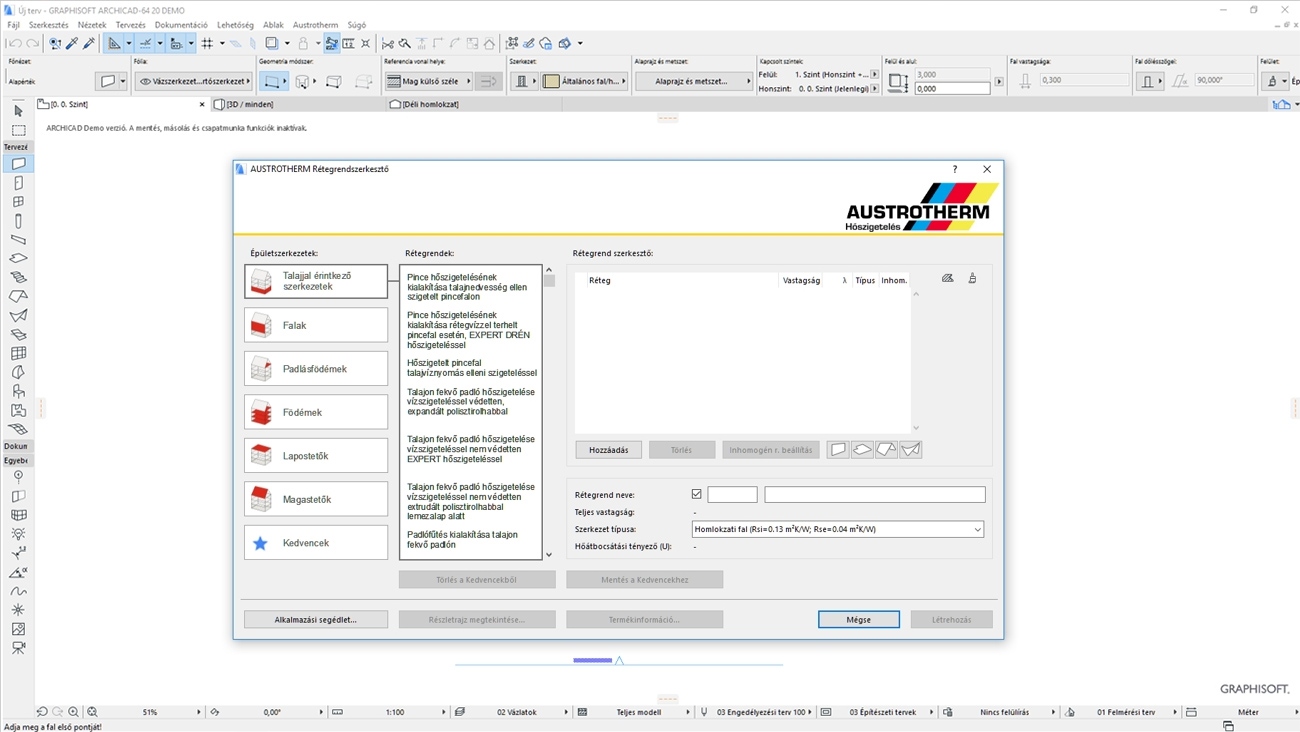Switch to the Déli homlokzat tab
The width and height of the screenshot is (1300, 732).
[x=431, y=104]
